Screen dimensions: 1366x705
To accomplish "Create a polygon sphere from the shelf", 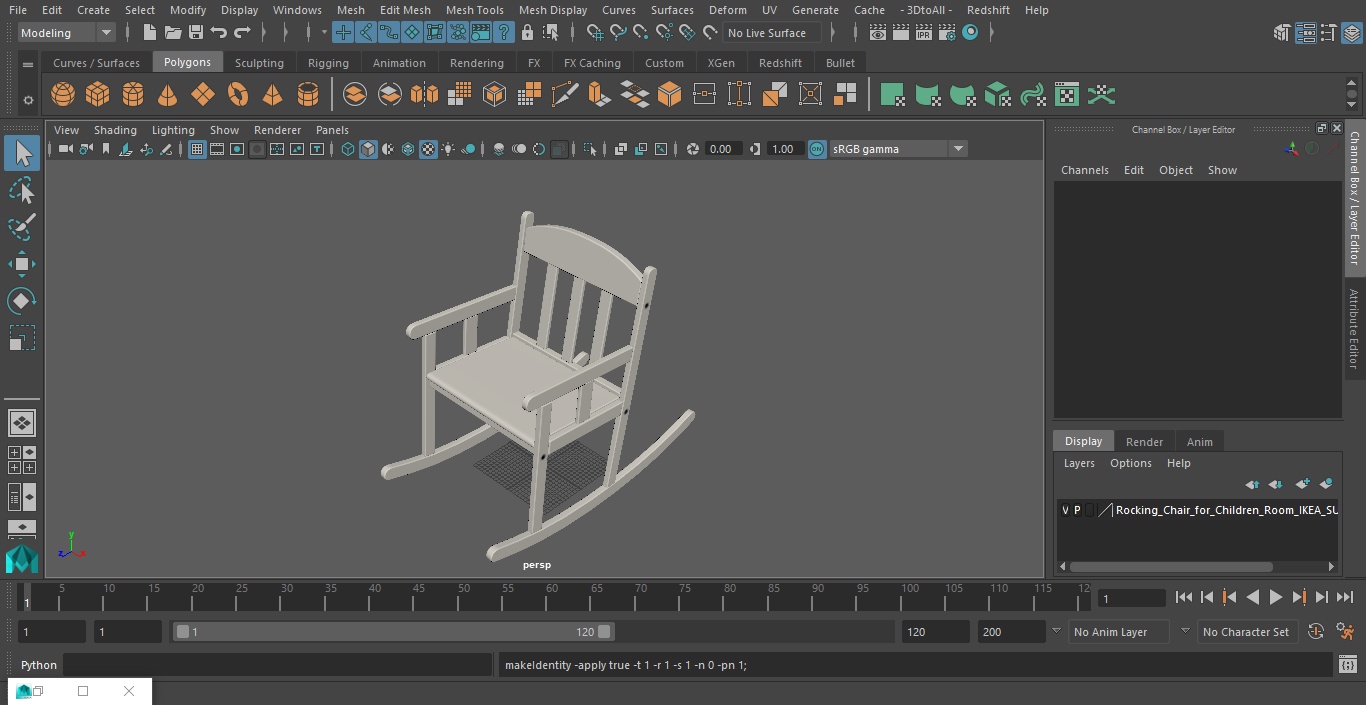I will (63, 95).
